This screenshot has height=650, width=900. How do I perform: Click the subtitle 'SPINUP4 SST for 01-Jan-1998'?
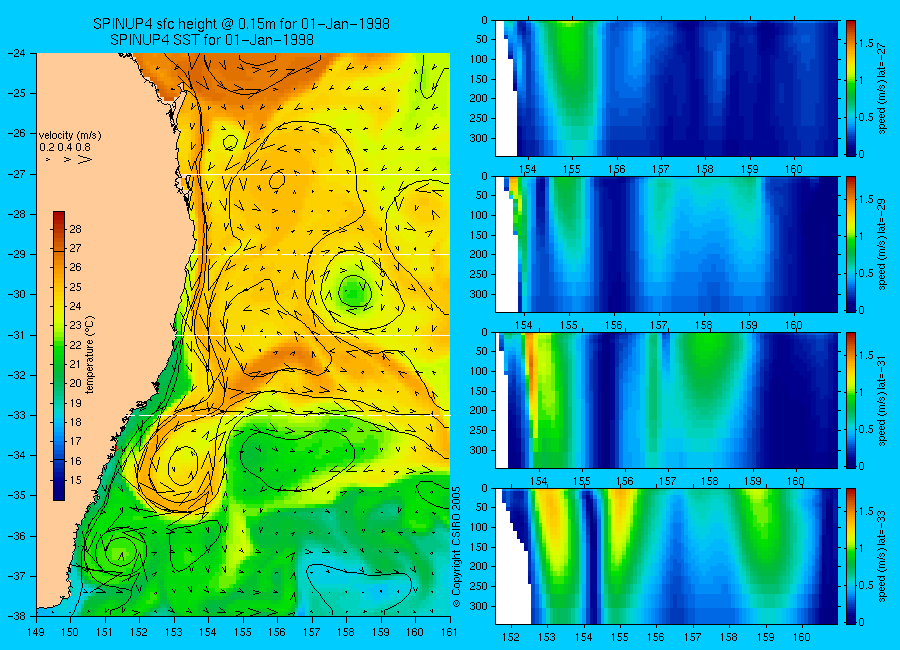point(212,40)
